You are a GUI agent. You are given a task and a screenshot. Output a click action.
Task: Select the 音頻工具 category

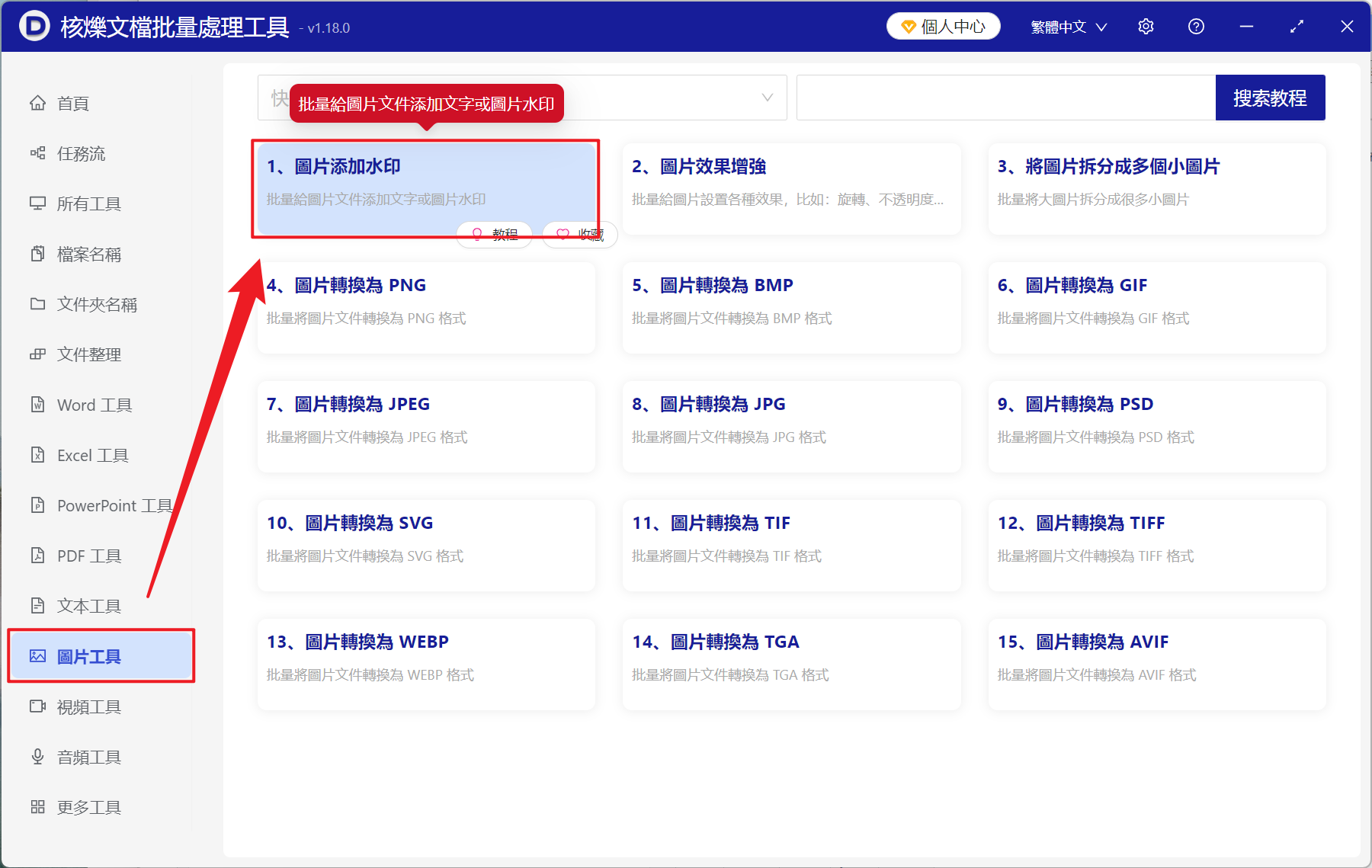[x=88, y=757]
